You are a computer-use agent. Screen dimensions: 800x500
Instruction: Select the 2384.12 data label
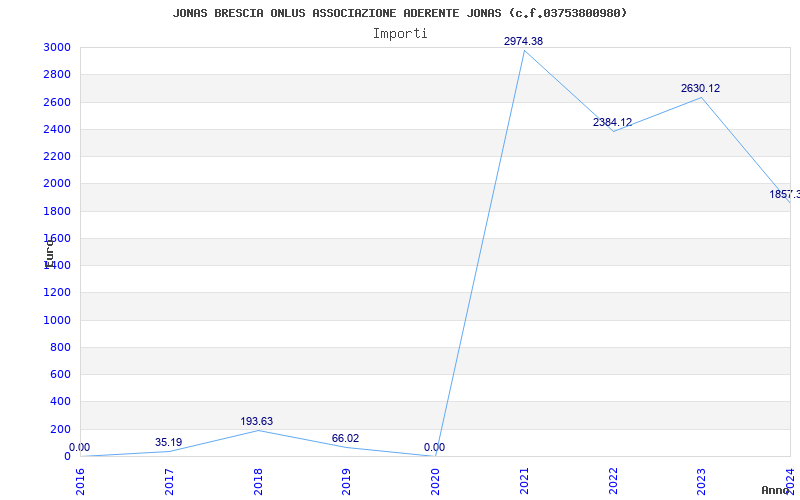(x=612, y=122)
